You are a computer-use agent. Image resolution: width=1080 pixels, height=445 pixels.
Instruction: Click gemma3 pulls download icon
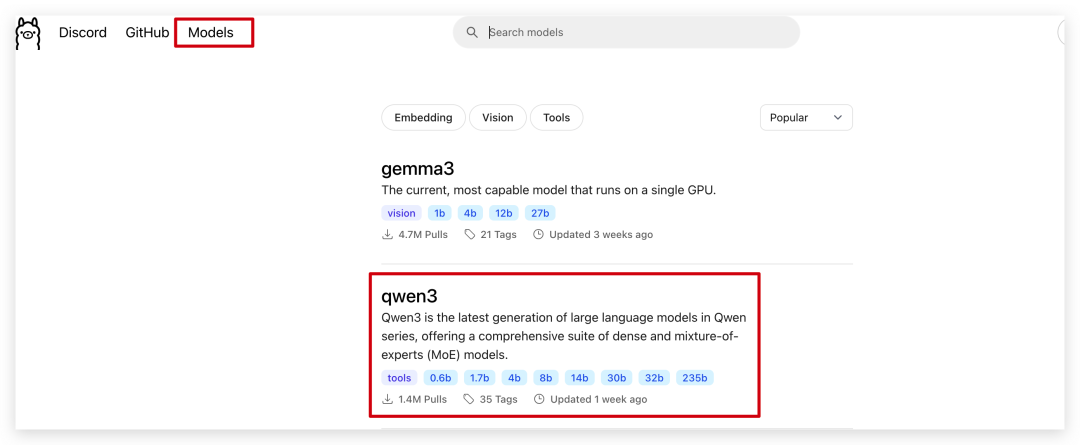pos(387,234)
